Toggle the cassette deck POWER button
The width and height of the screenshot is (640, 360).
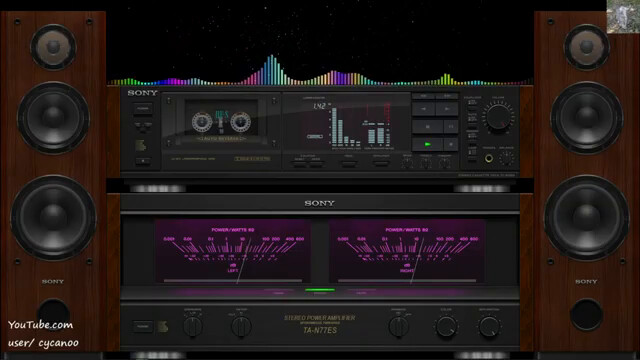point(143,109)
